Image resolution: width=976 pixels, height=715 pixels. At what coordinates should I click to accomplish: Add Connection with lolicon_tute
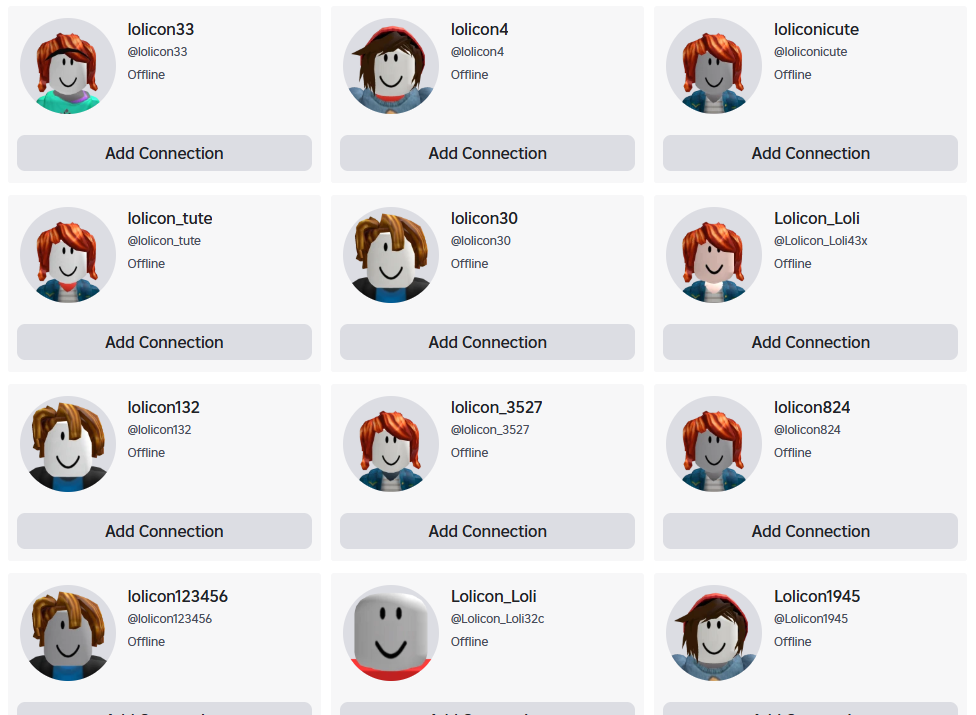[x=164, y=342]
